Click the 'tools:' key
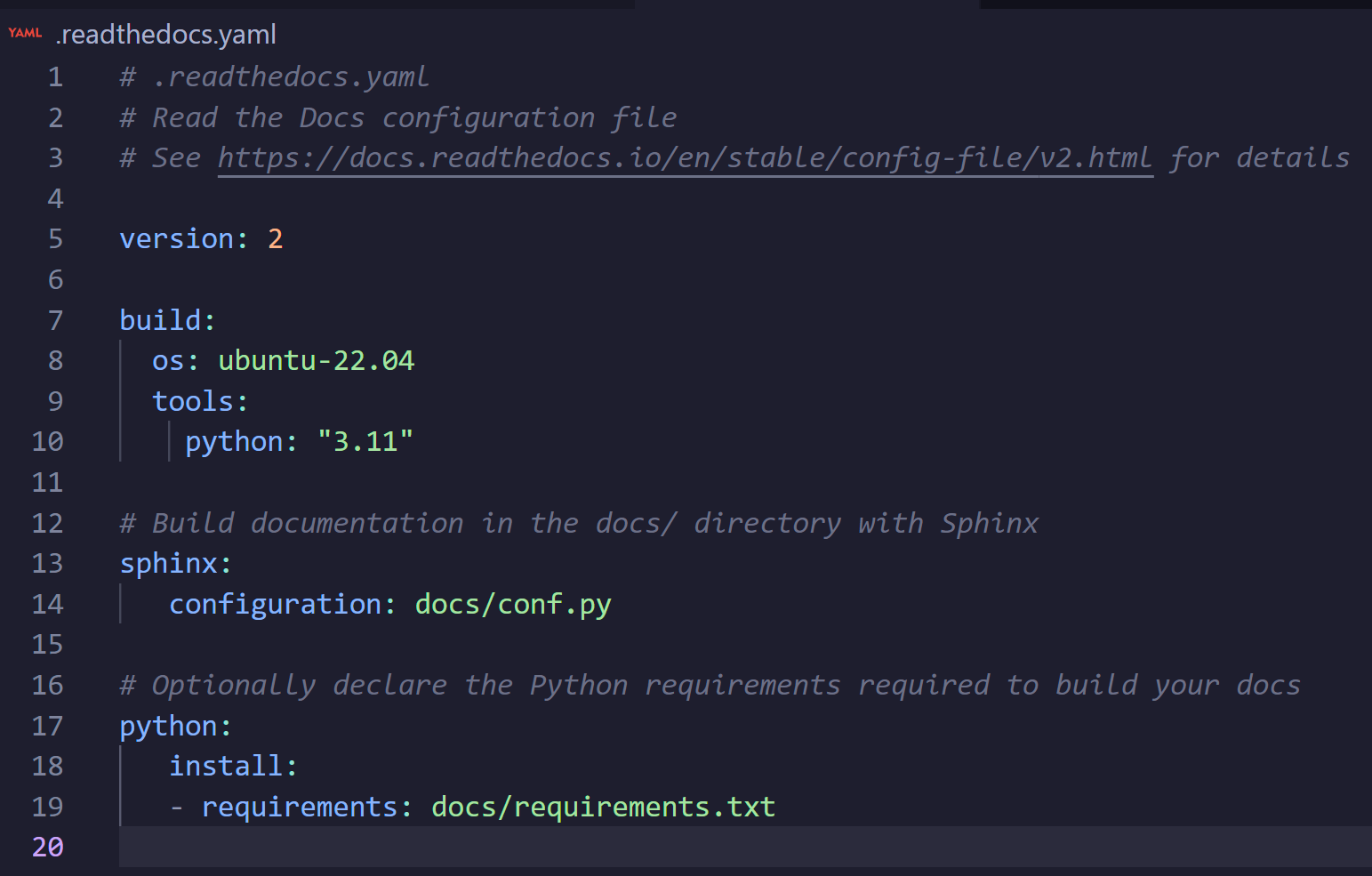Viewport: 1372px width, 876px height. point(200,401)
